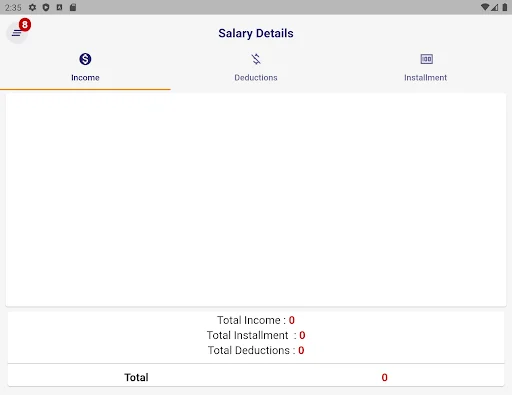This screenshot has width=512, height=395.
Task: Click the Salary Details title
Action: pyautogui.click(x=256, y=33)
